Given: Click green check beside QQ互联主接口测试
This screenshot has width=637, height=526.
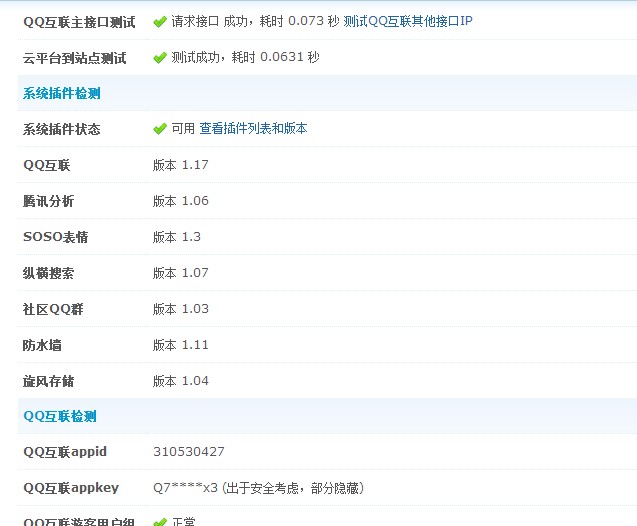Looking at the screenshot, I should coord(160,22).
